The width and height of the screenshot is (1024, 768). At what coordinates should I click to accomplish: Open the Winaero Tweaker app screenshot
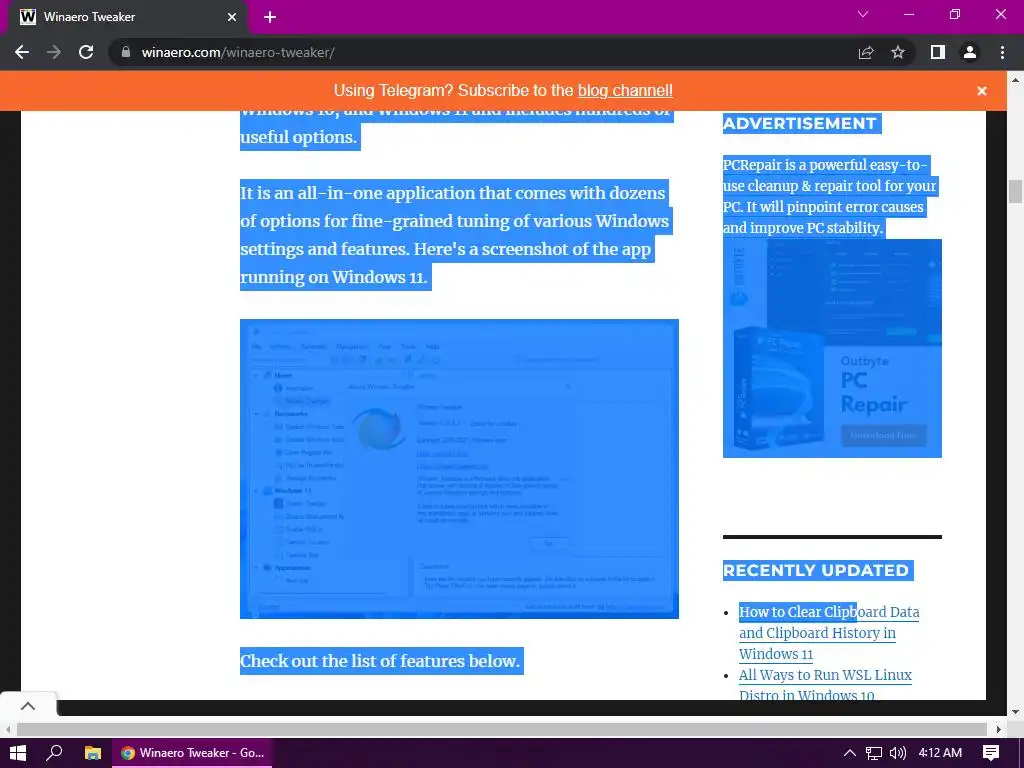pos(459,469)
